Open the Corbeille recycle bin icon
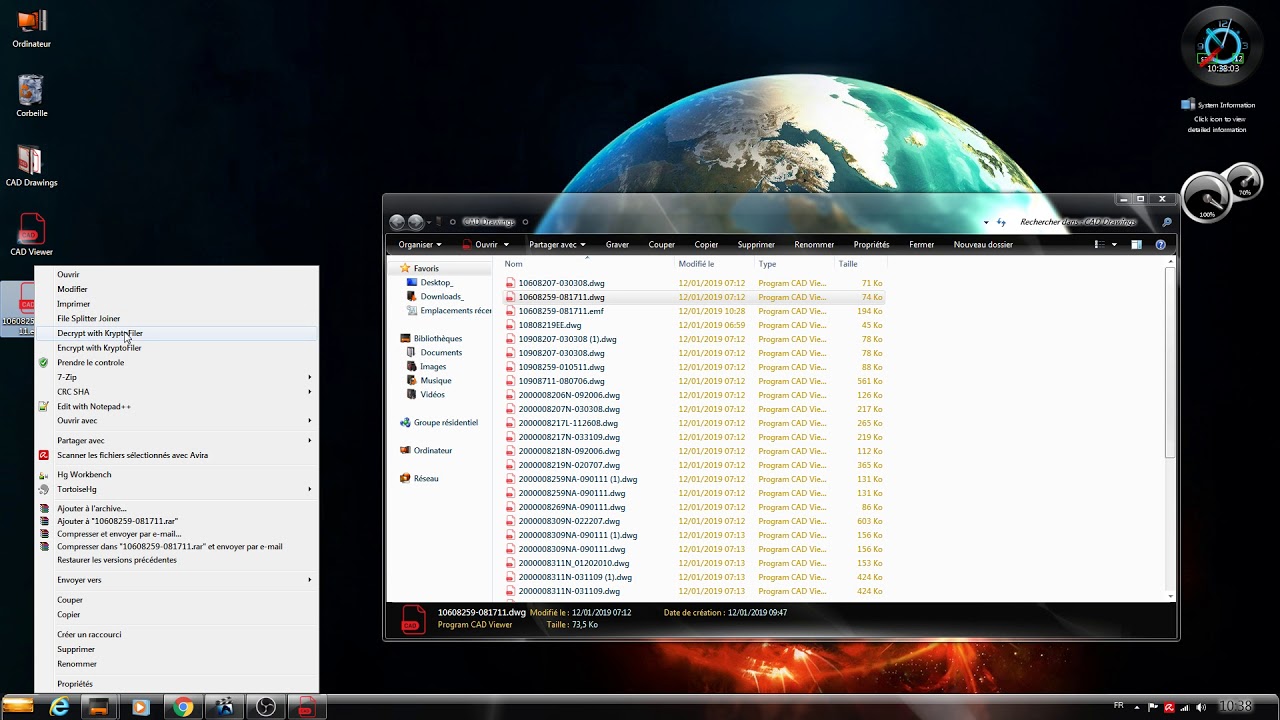Screen dimensions: 1280x720 tap(32, 97)
